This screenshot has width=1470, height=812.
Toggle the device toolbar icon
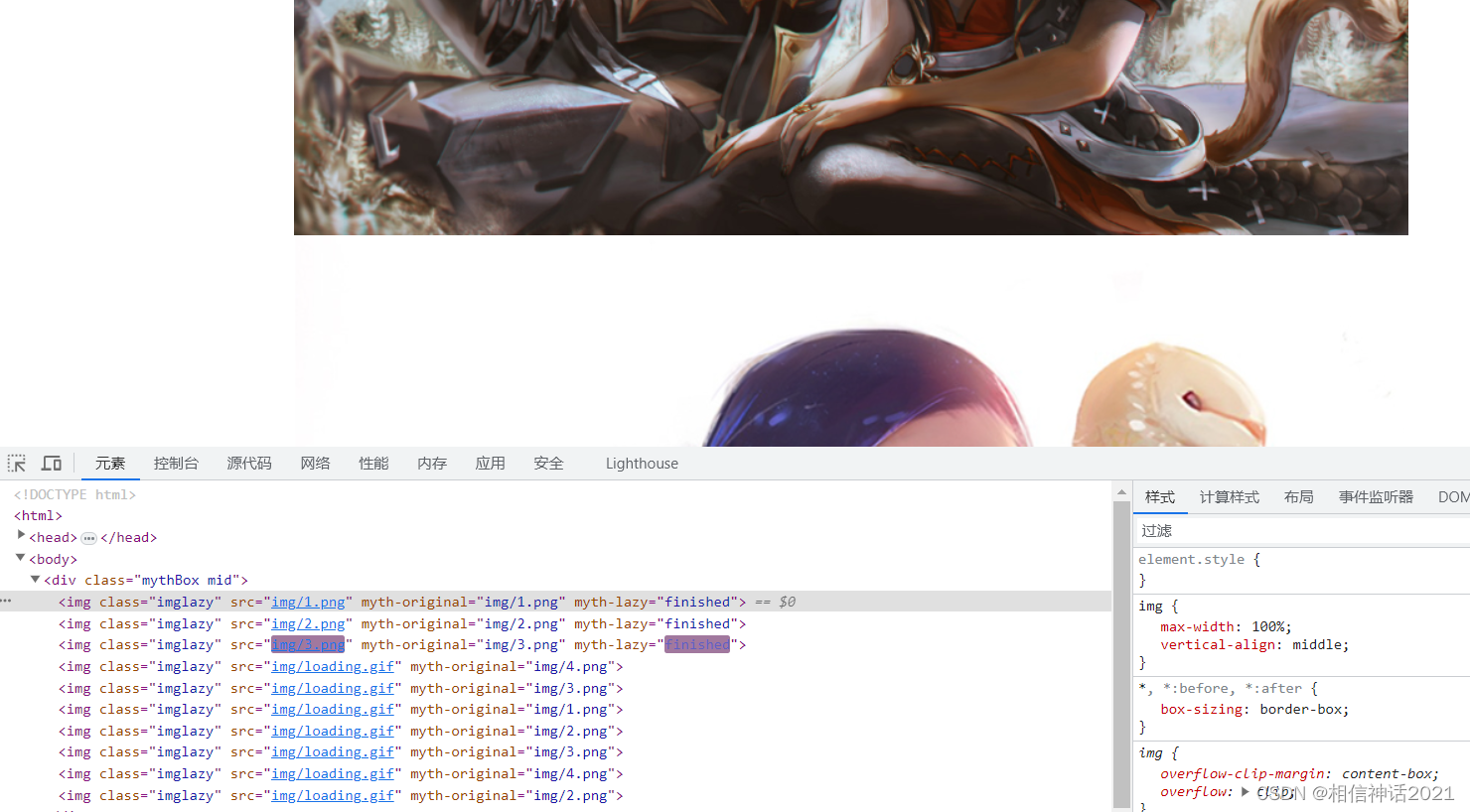point(52,464)
